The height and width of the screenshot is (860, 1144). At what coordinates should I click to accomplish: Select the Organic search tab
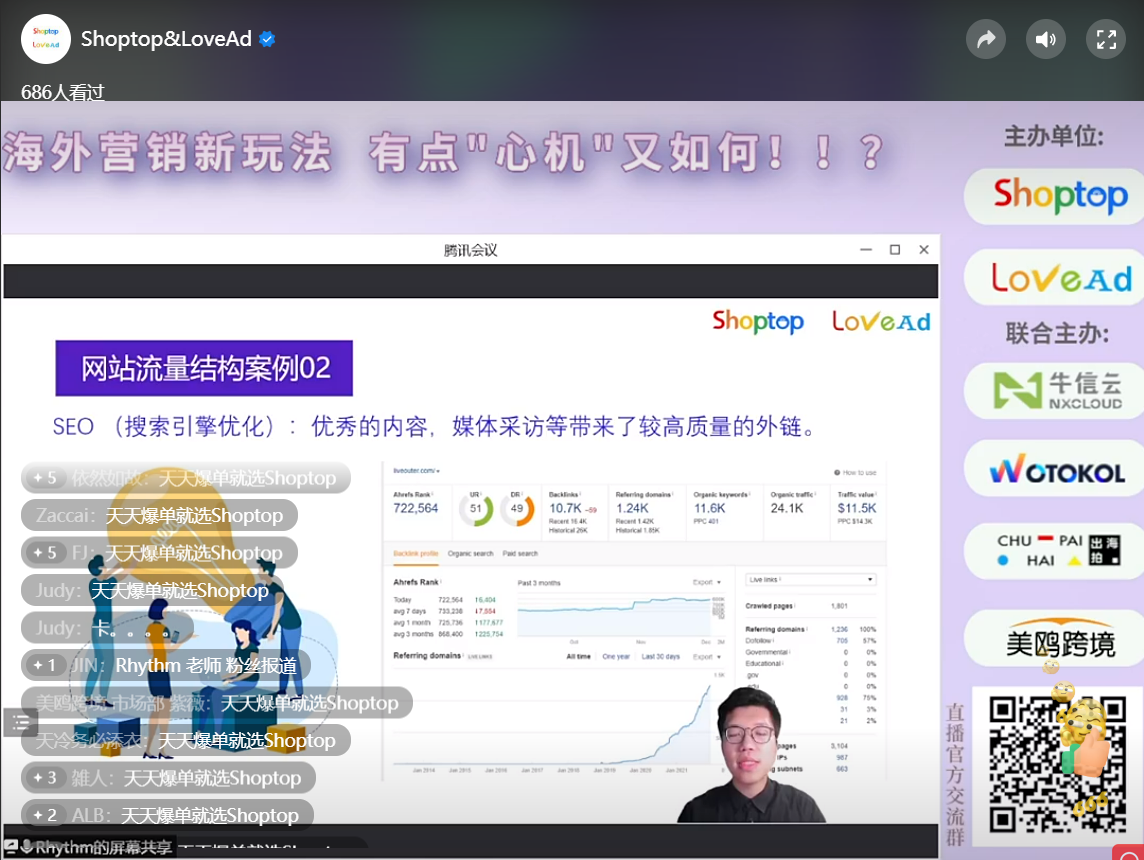(x=471, y=554)
